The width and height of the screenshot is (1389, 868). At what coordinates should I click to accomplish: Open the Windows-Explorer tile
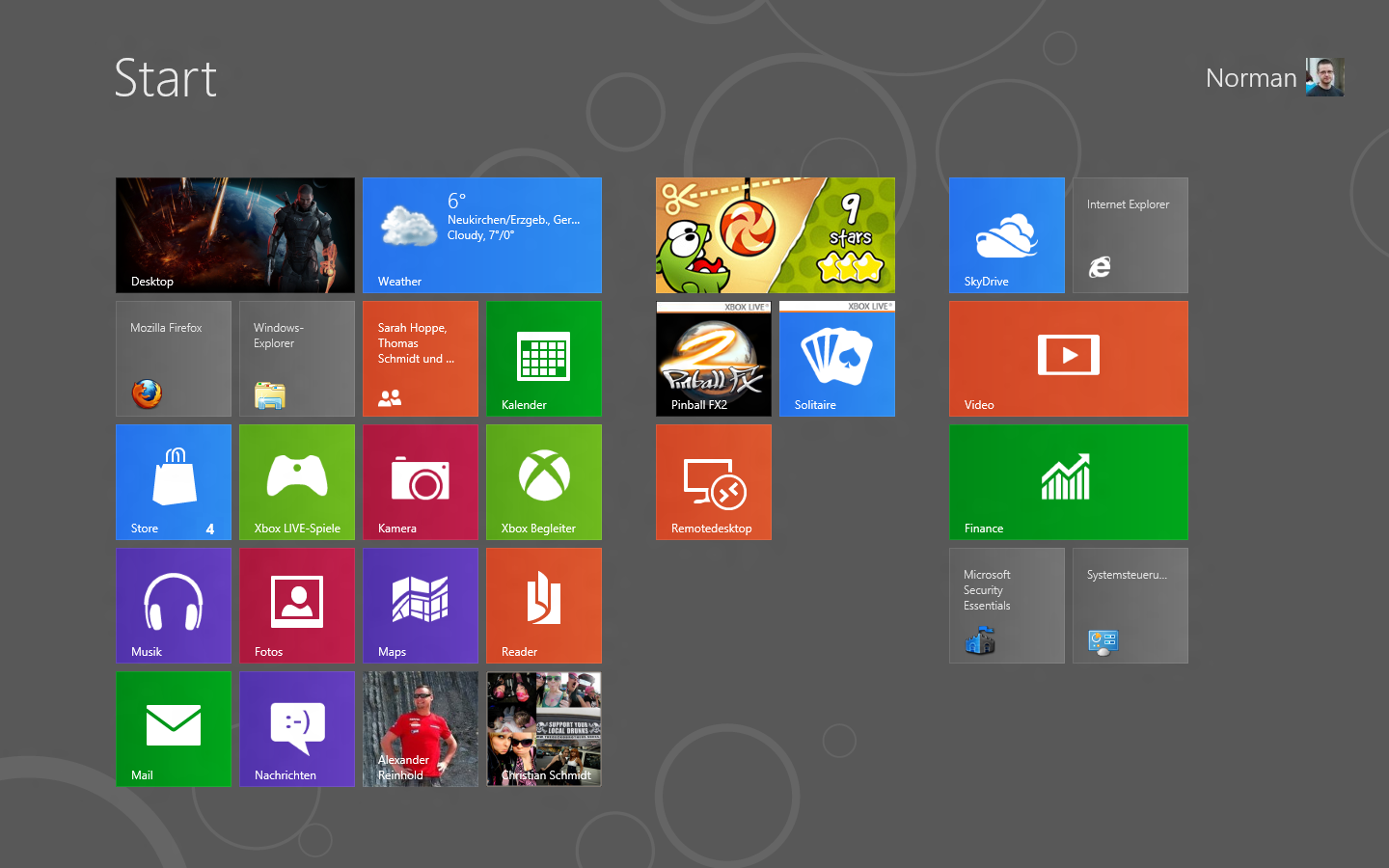coord(297,359)
